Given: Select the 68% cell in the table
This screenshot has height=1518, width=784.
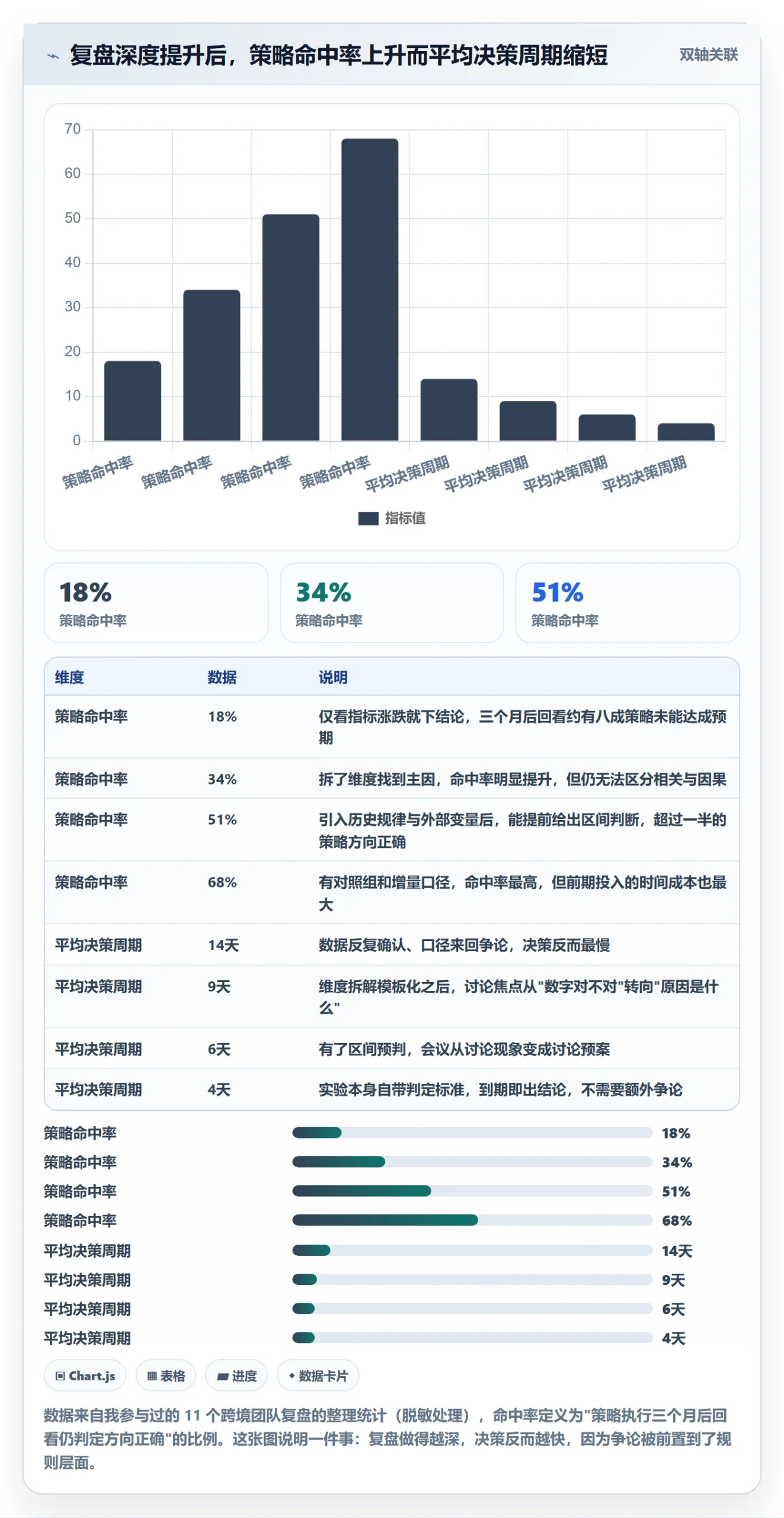Looking at the screenshot, I should (222, 882).
